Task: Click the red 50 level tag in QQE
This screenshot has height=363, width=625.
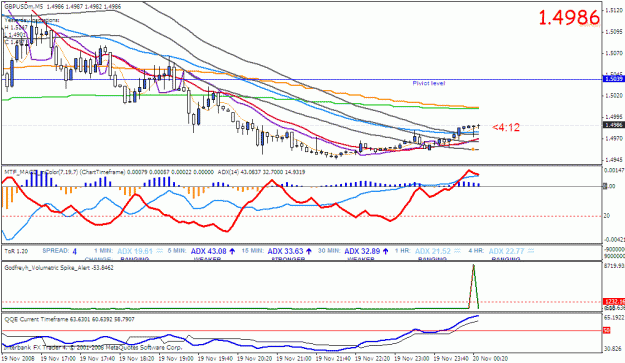Action: coord(607,330)
